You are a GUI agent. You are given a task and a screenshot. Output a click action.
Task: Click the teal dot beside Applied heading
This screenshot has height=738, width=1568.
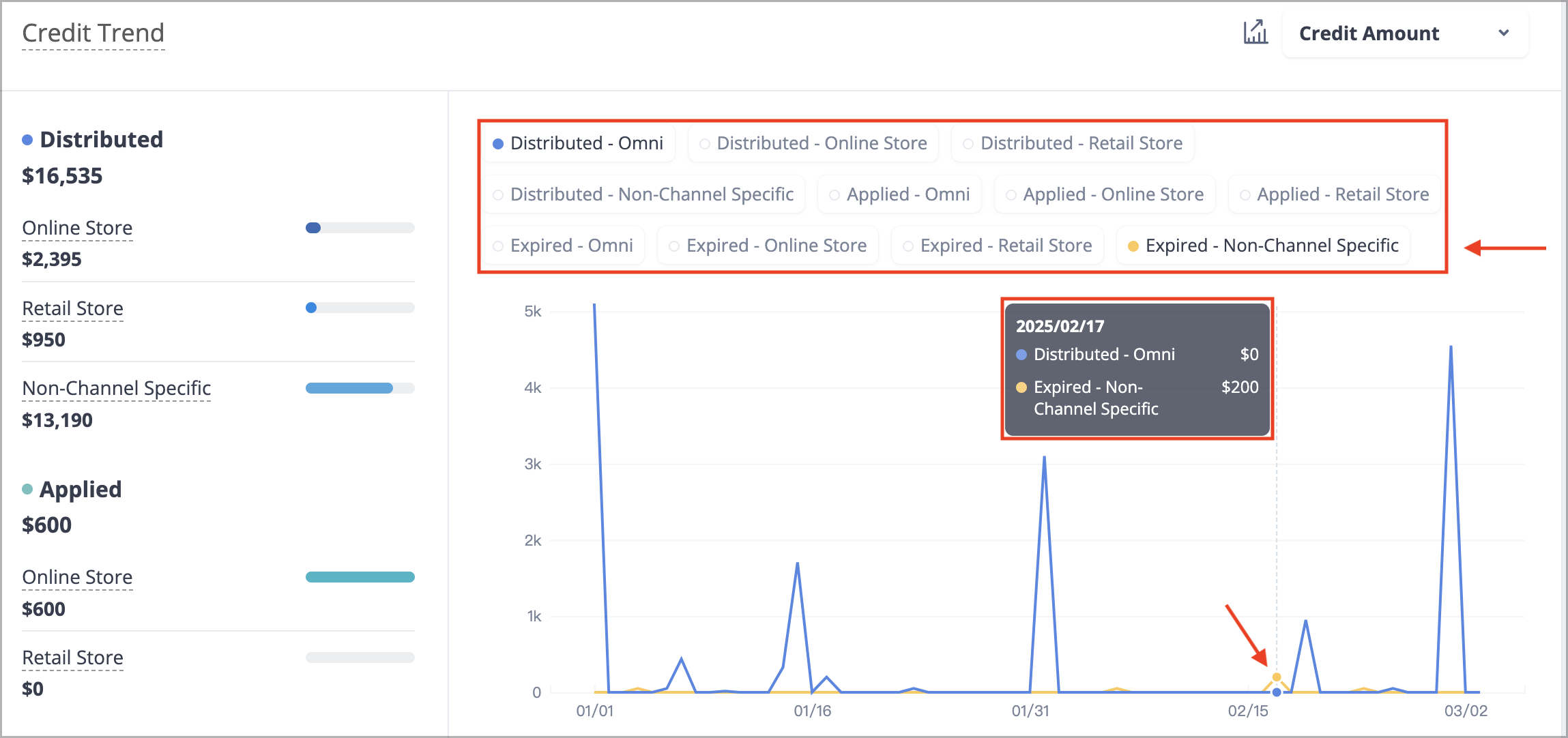point(27,489)
